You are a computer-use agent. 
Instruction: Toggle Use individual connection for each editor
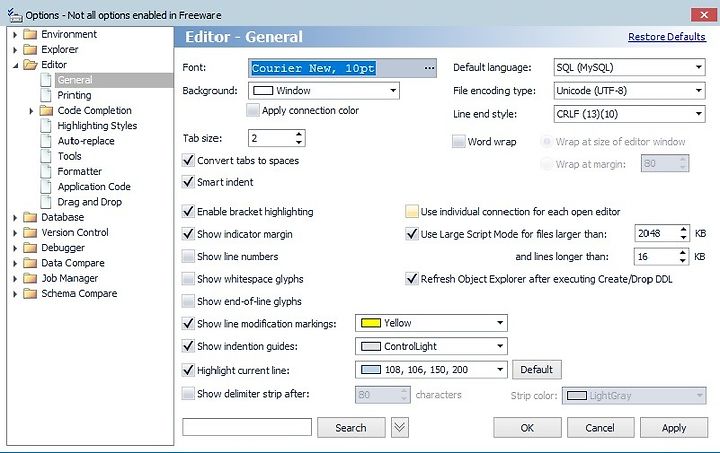(411, 212)
